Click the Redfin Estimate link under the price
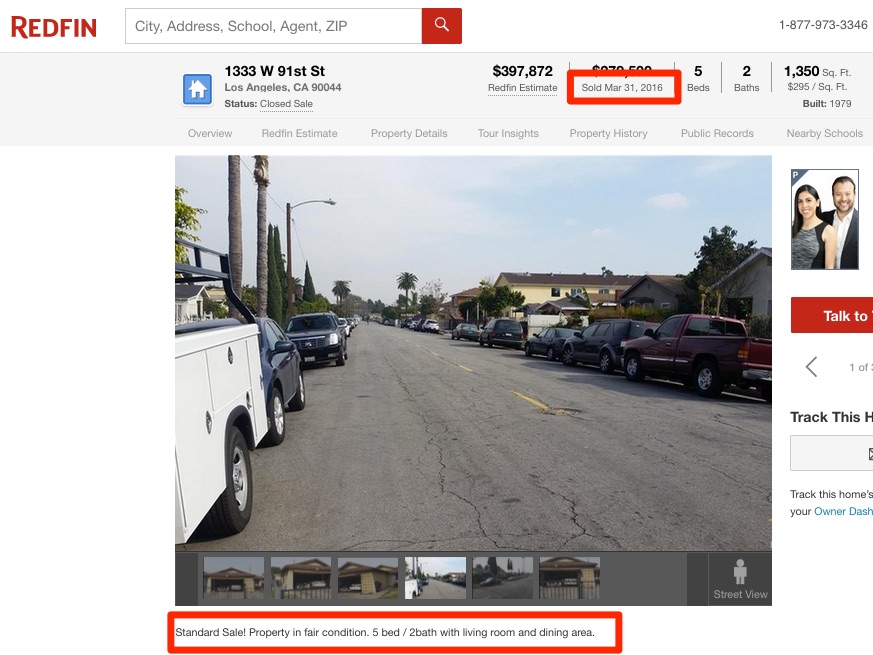Viewport: 873px width, 655px height. [523, 87]
